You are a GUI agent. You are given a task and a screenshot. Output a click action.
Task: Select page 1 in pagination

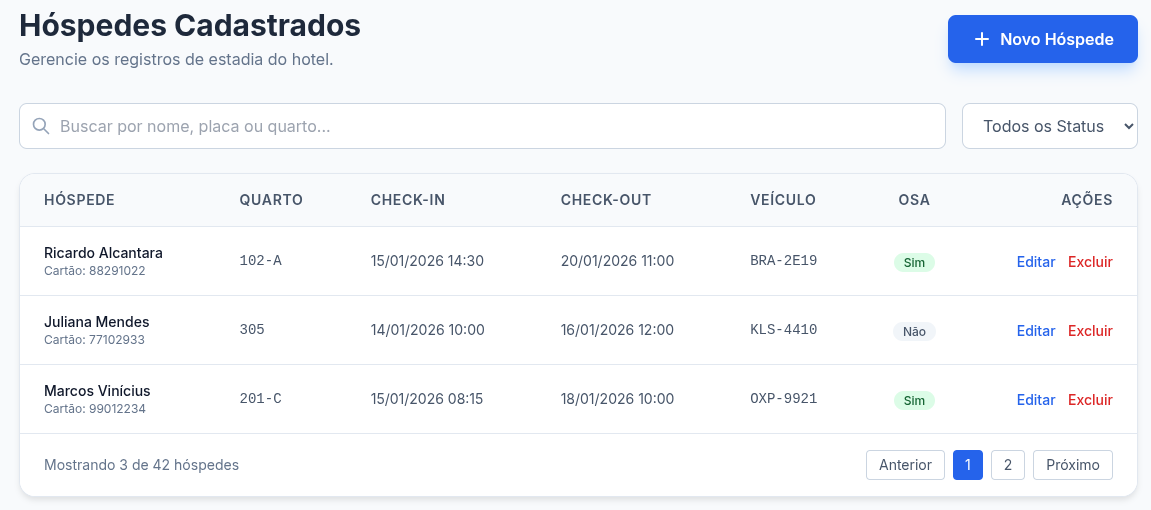pos(968,465)
